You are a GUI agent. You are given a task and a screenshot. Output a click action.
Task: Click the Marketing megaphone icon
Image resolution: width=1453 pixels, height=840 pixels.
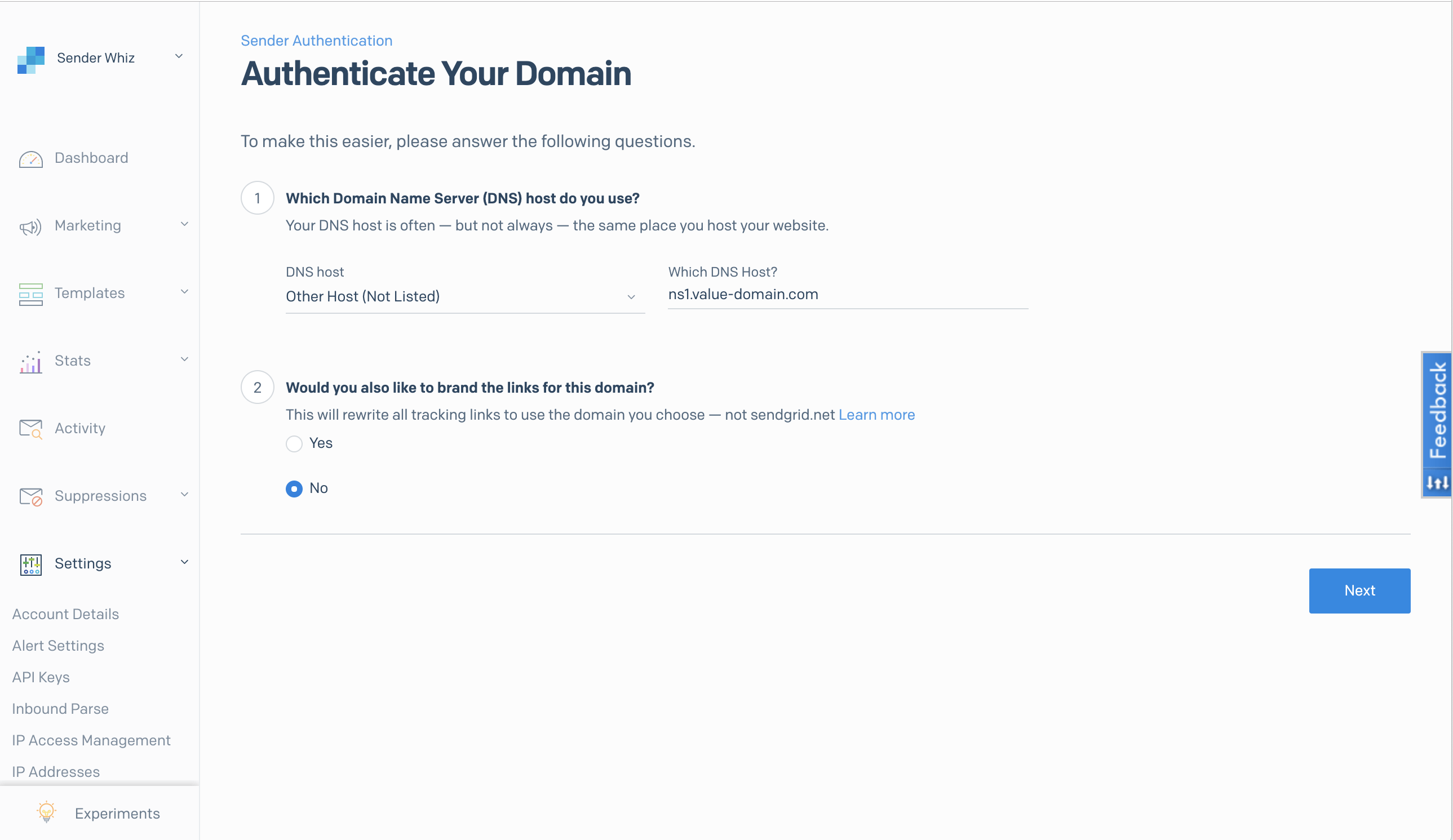[30, 227]
